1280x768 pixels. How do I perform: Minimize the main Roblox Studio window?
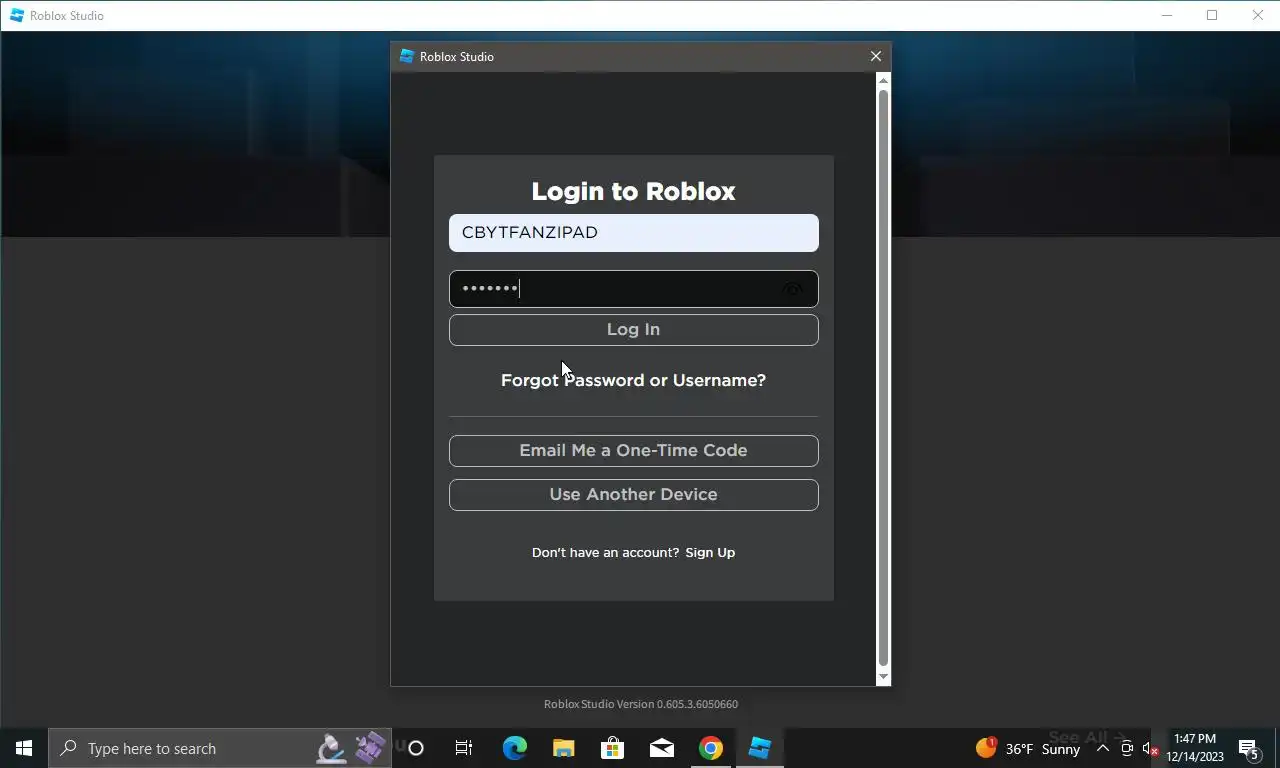[1167, 15]
